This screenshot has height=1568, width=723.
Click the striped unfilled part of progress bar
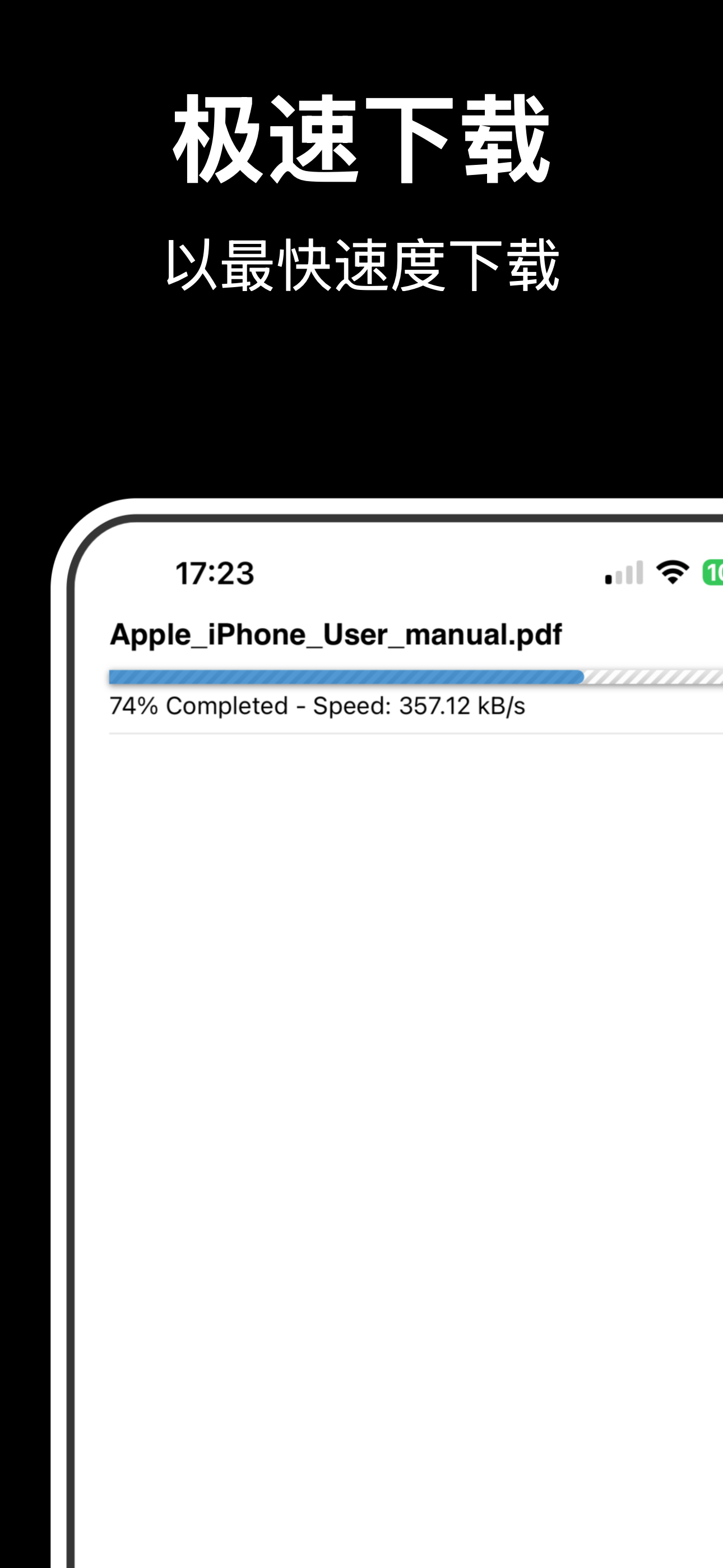tap(654, 677)
